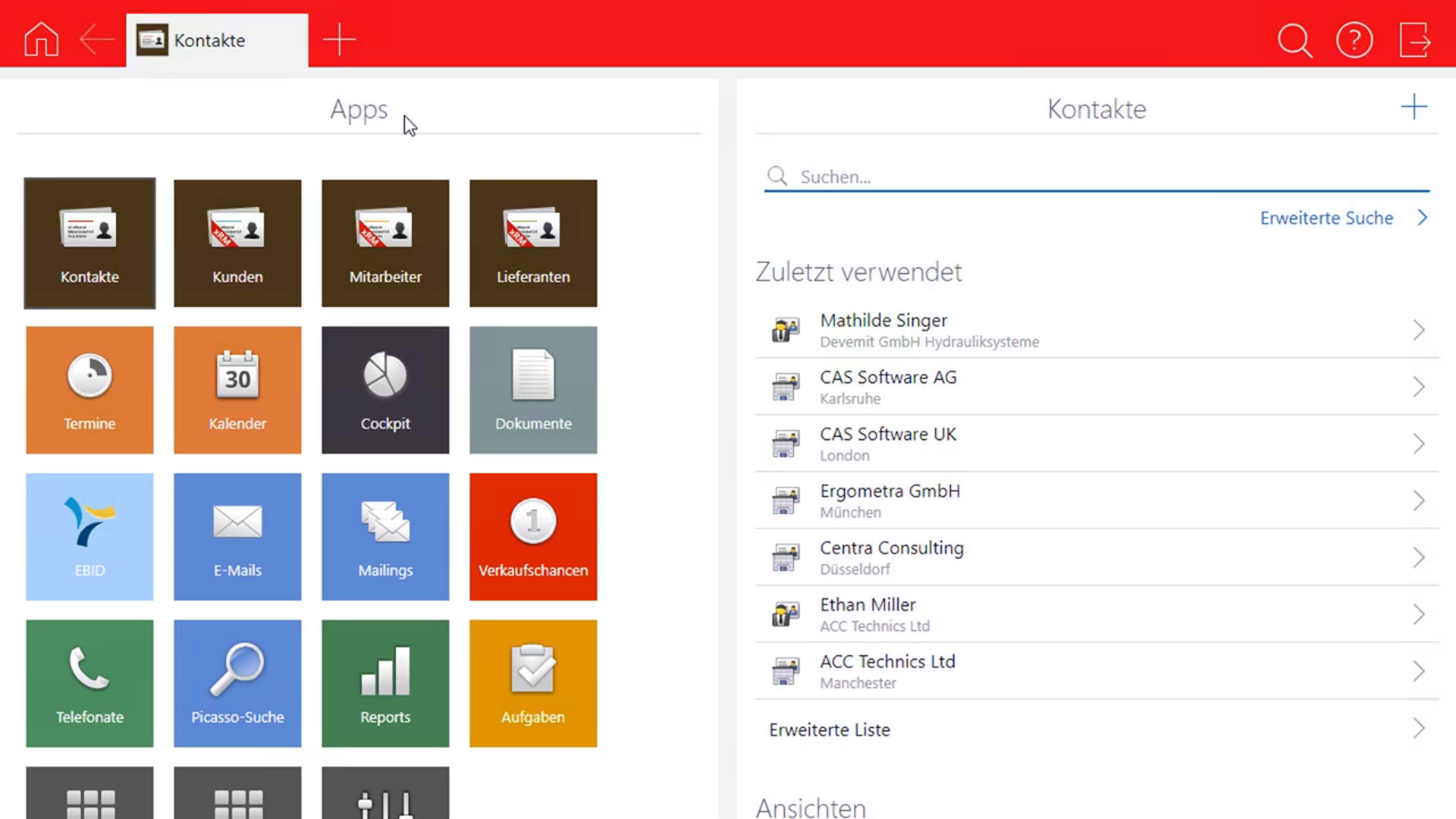1456x819 pixels.
Task: Expand chevron for Centra Consulting
Action: coord(1419,557)
